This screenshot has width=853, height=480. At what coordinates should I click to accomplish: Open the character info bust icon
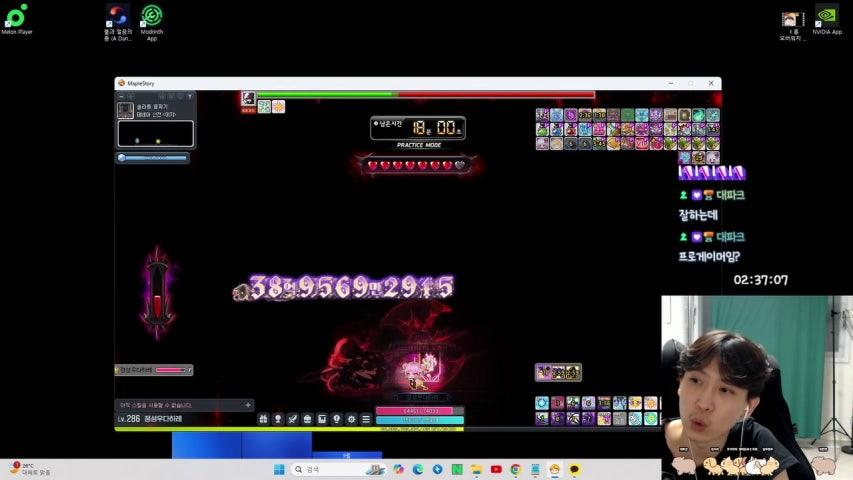point(278,419)
